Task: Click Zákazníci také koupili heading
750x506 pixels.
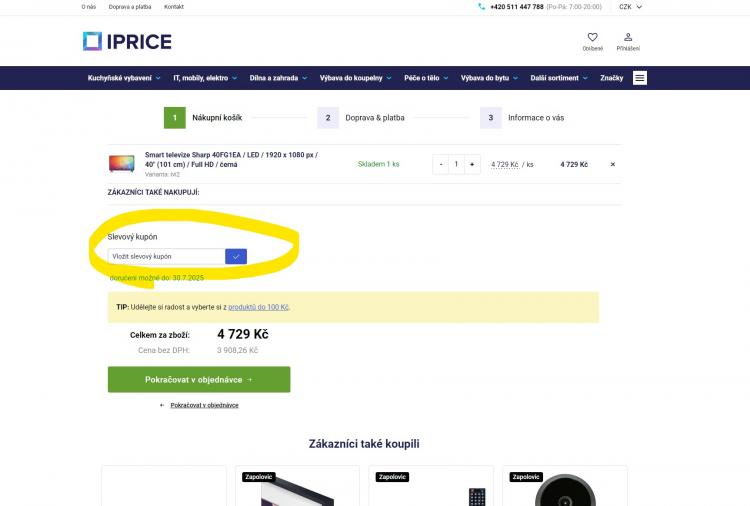Action: [364, 444]
